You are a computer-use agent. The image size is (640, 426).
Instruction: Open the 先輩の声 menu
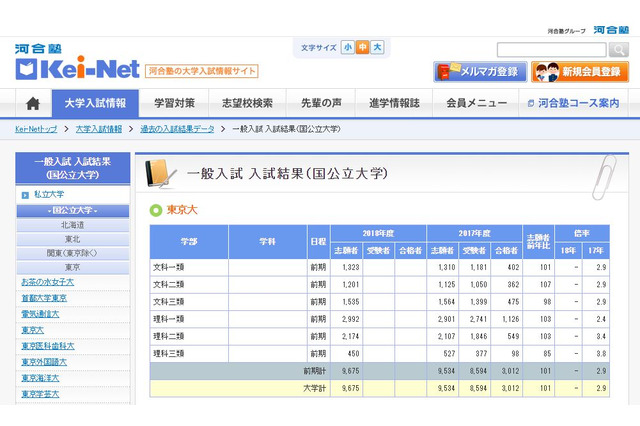(321, 103)
